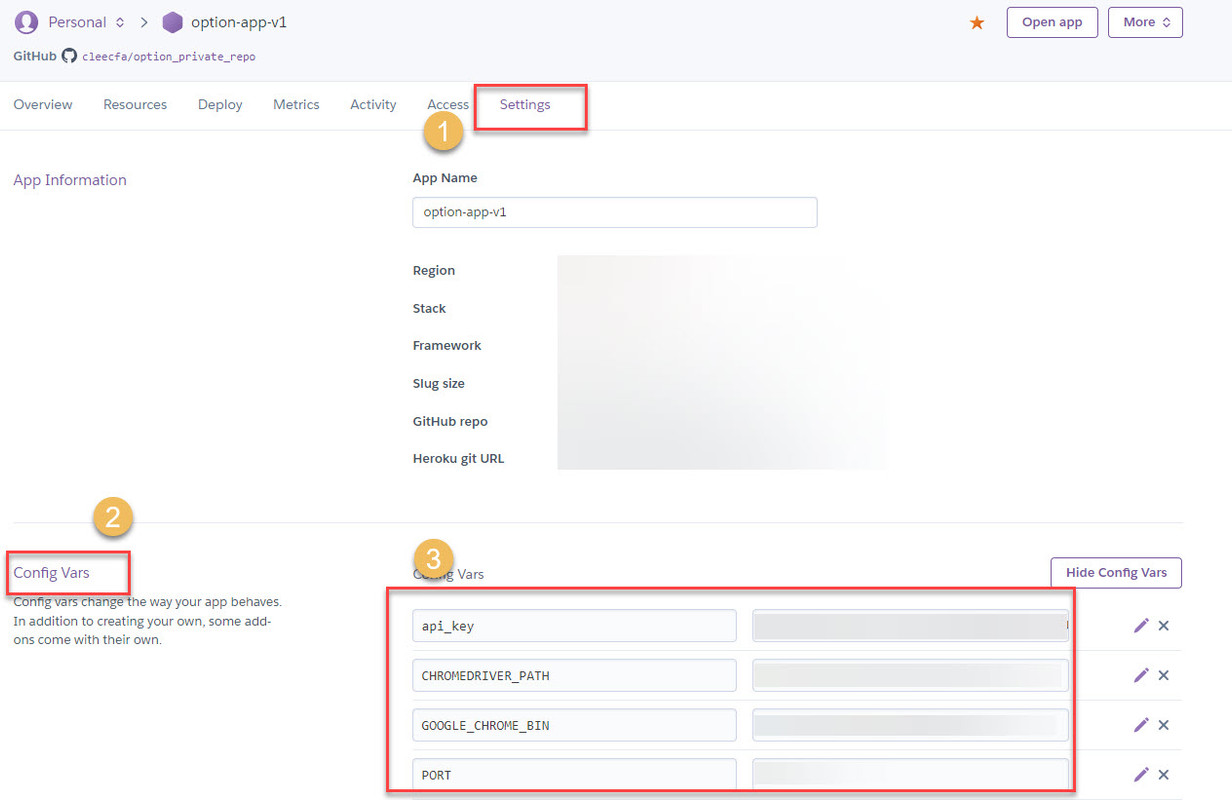The width and height of the screenshot is (1232, 800).
Task: Remove the PORT config var
Action: [1164, 774]
